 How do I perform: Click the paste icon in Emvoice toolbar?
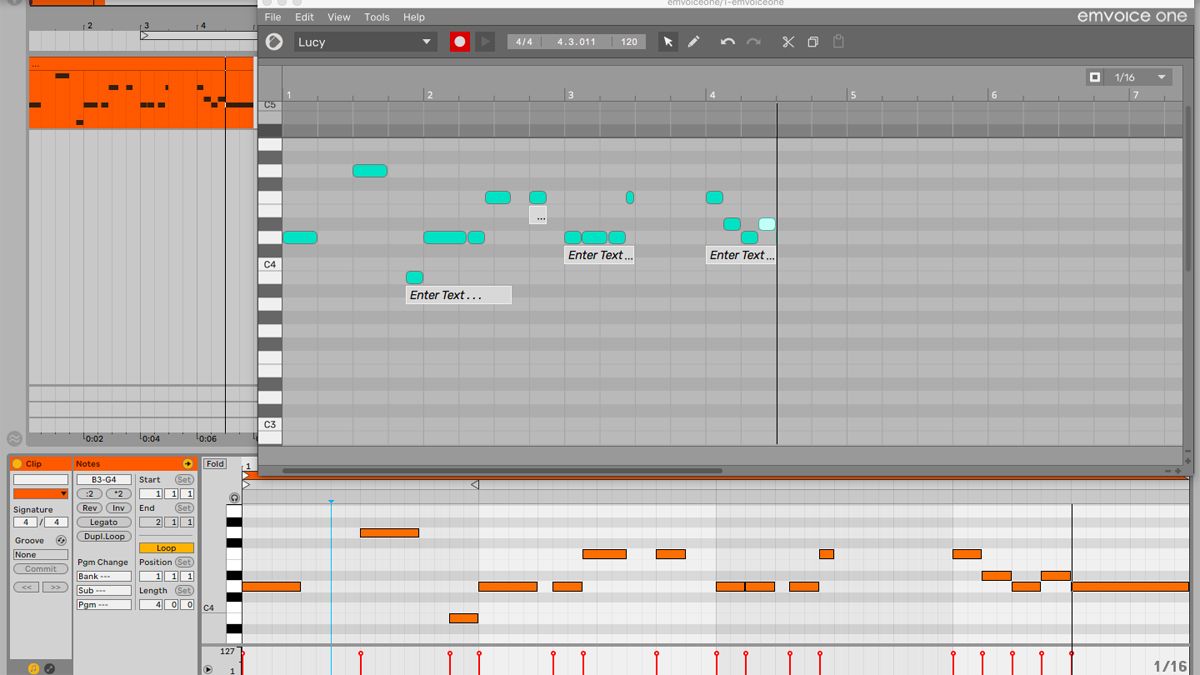[838, 42]
